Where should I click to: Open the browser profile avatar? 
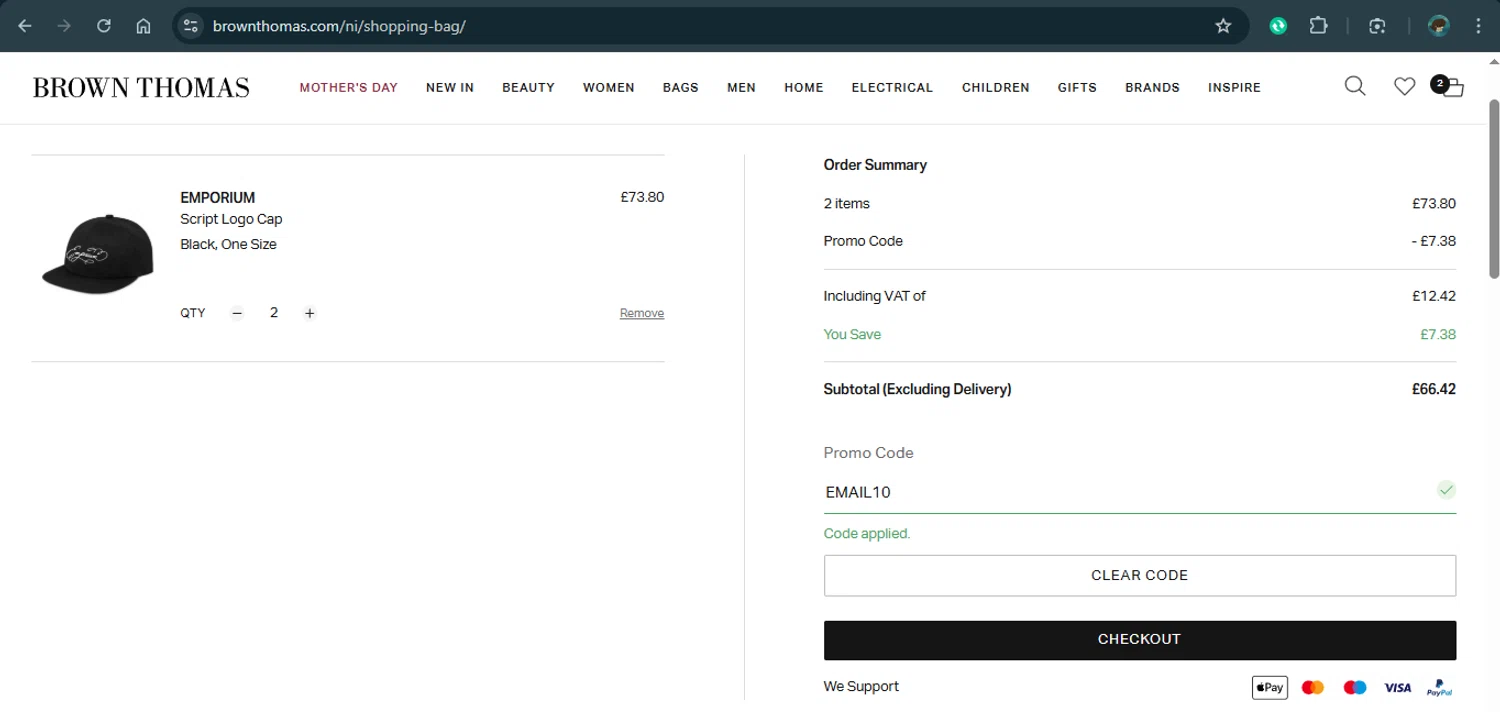1439,26
